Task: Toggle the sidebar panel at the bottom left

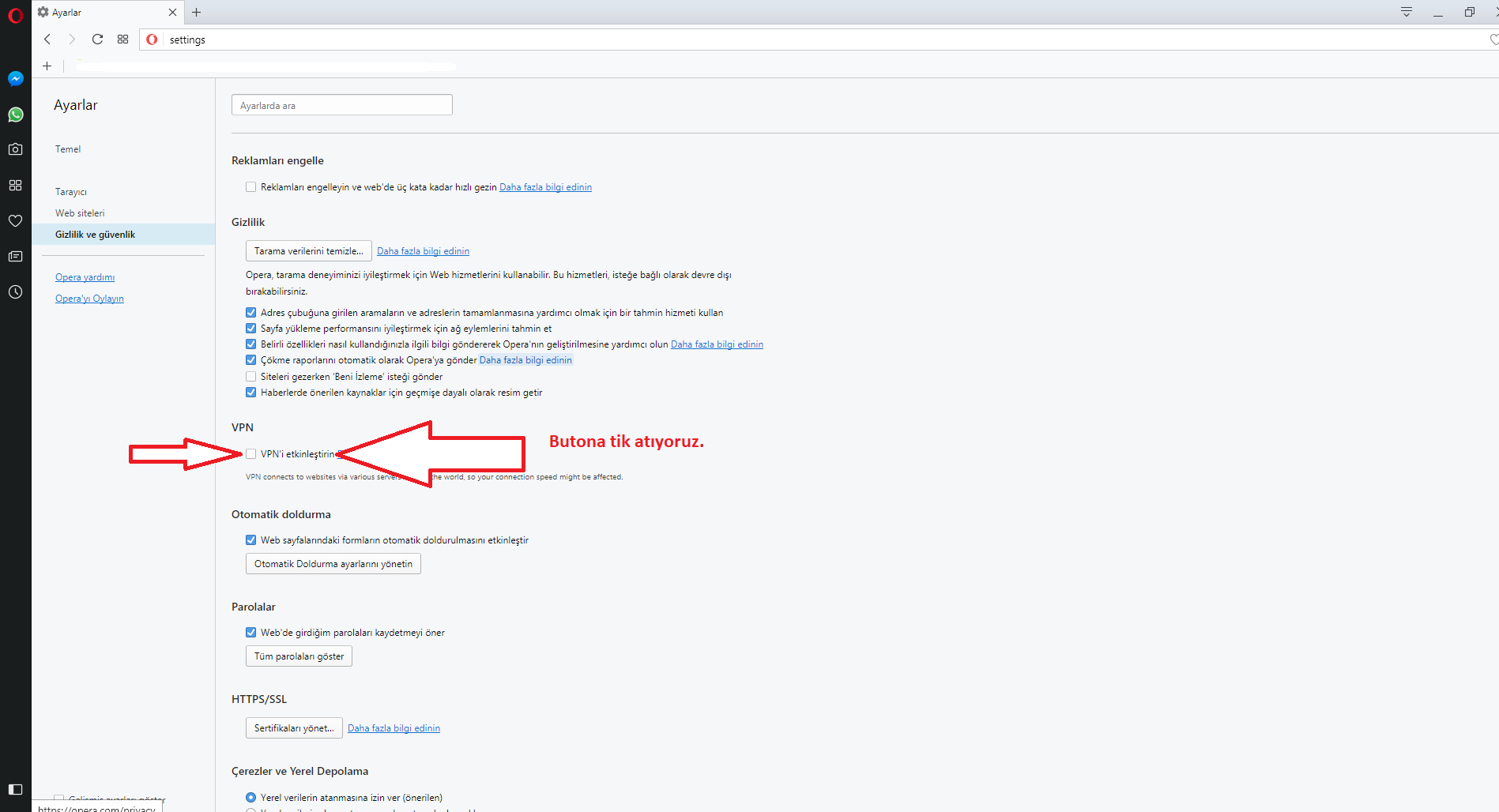Action: click(15, 789)
